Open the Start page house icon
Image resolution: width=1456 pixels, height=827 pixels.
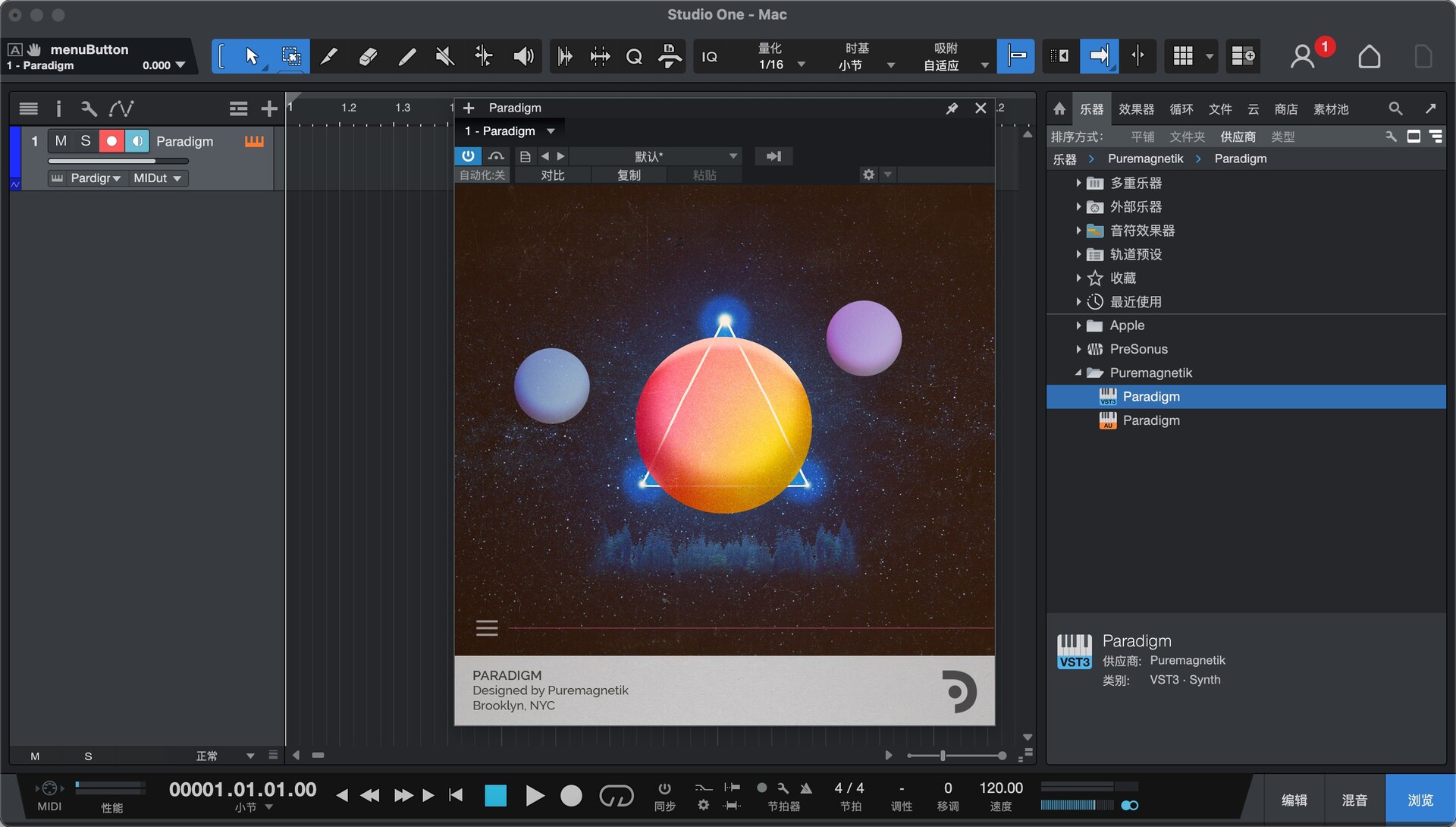[x=1369, y=56]
